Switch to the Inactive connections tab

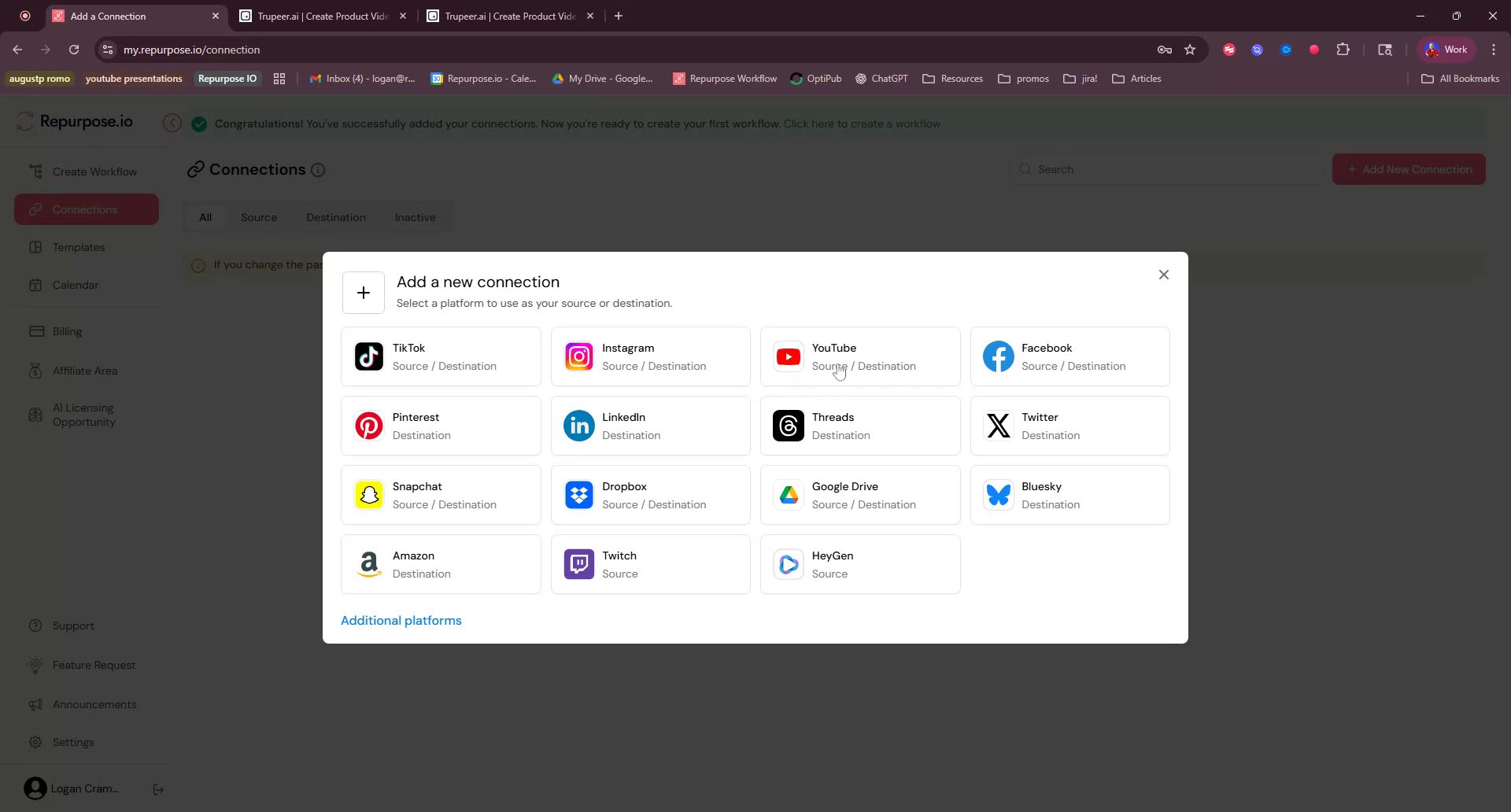414,217
